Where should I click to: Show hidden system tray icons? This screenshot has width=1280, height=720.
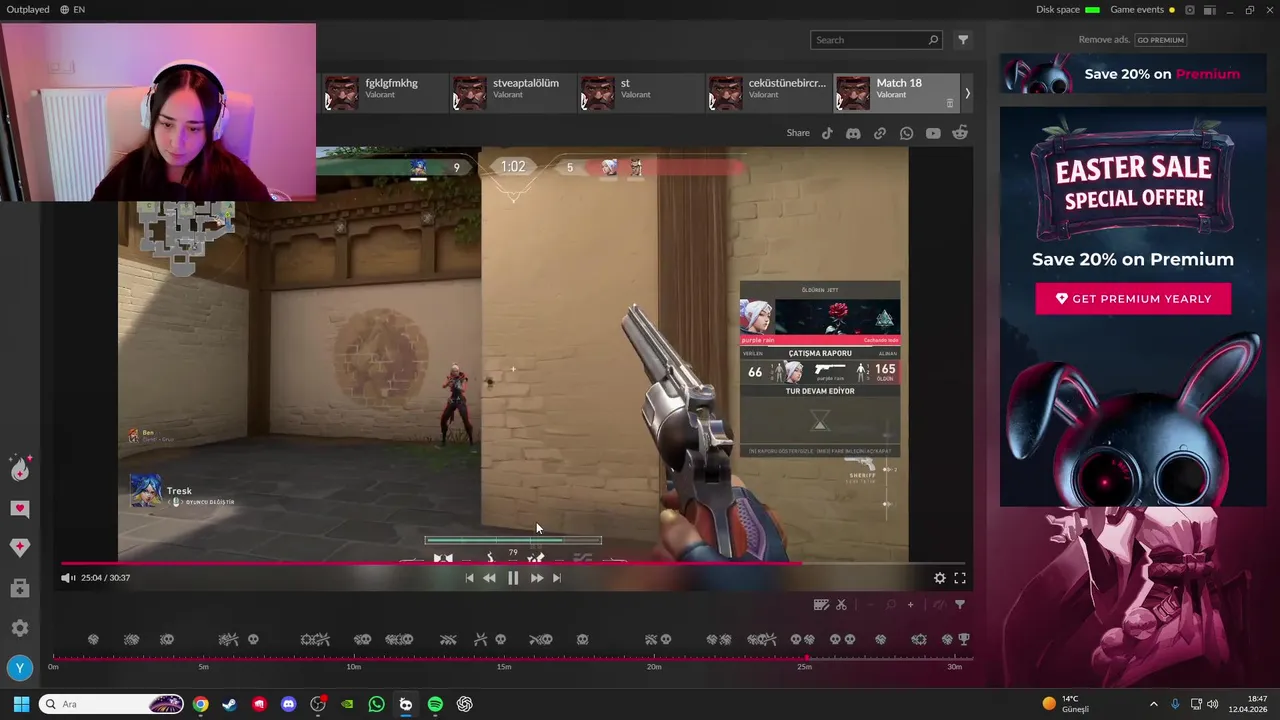pos(1153,704)
